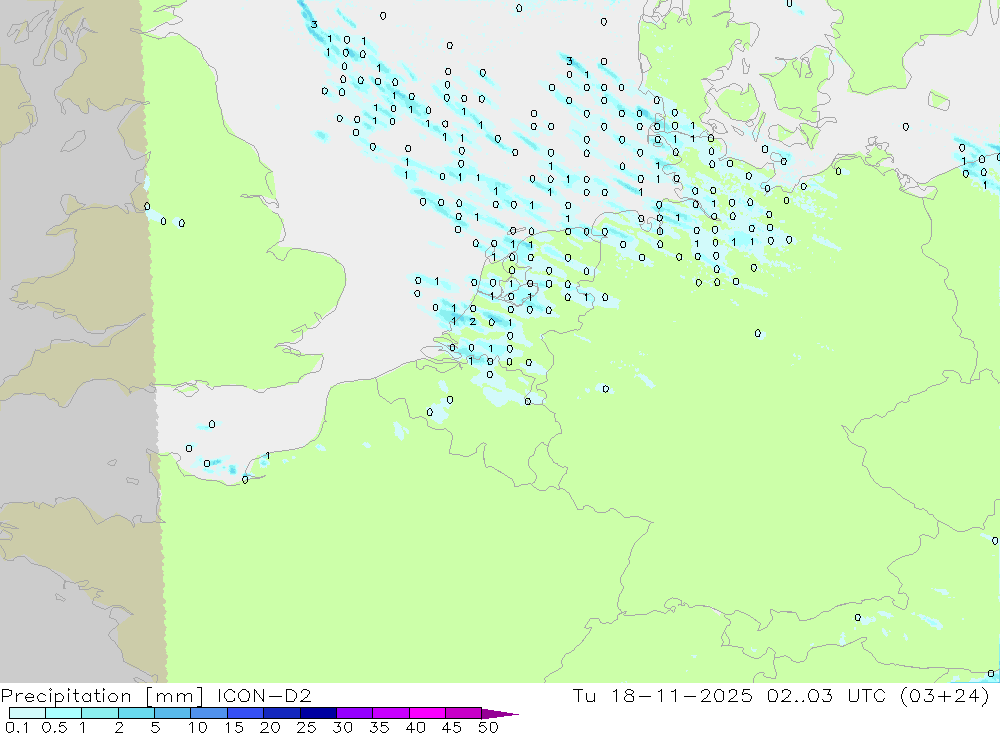Click the '02..03 UTC' time text
The height and width of the screenshot is (733, 1000).
[x=827, y=695]
